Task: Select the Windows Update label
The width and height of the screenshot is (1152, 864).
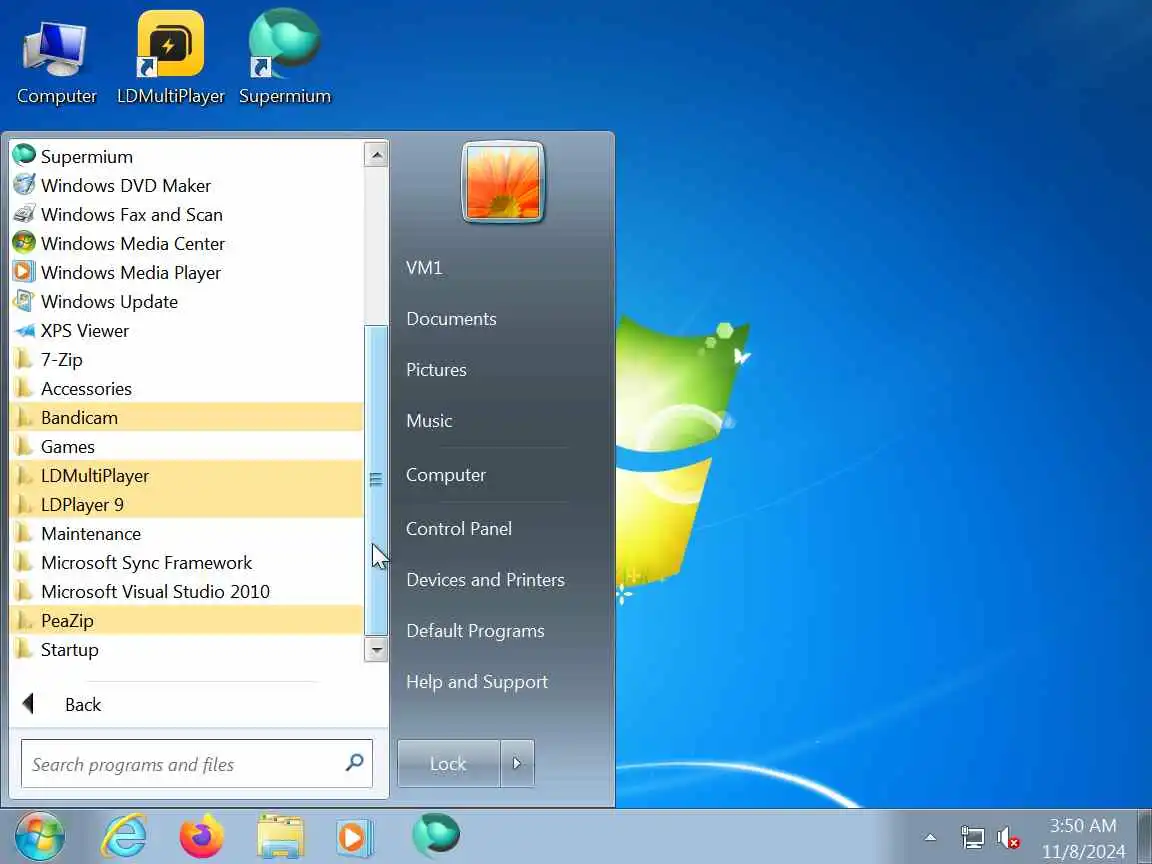Action: pos(109,301)
